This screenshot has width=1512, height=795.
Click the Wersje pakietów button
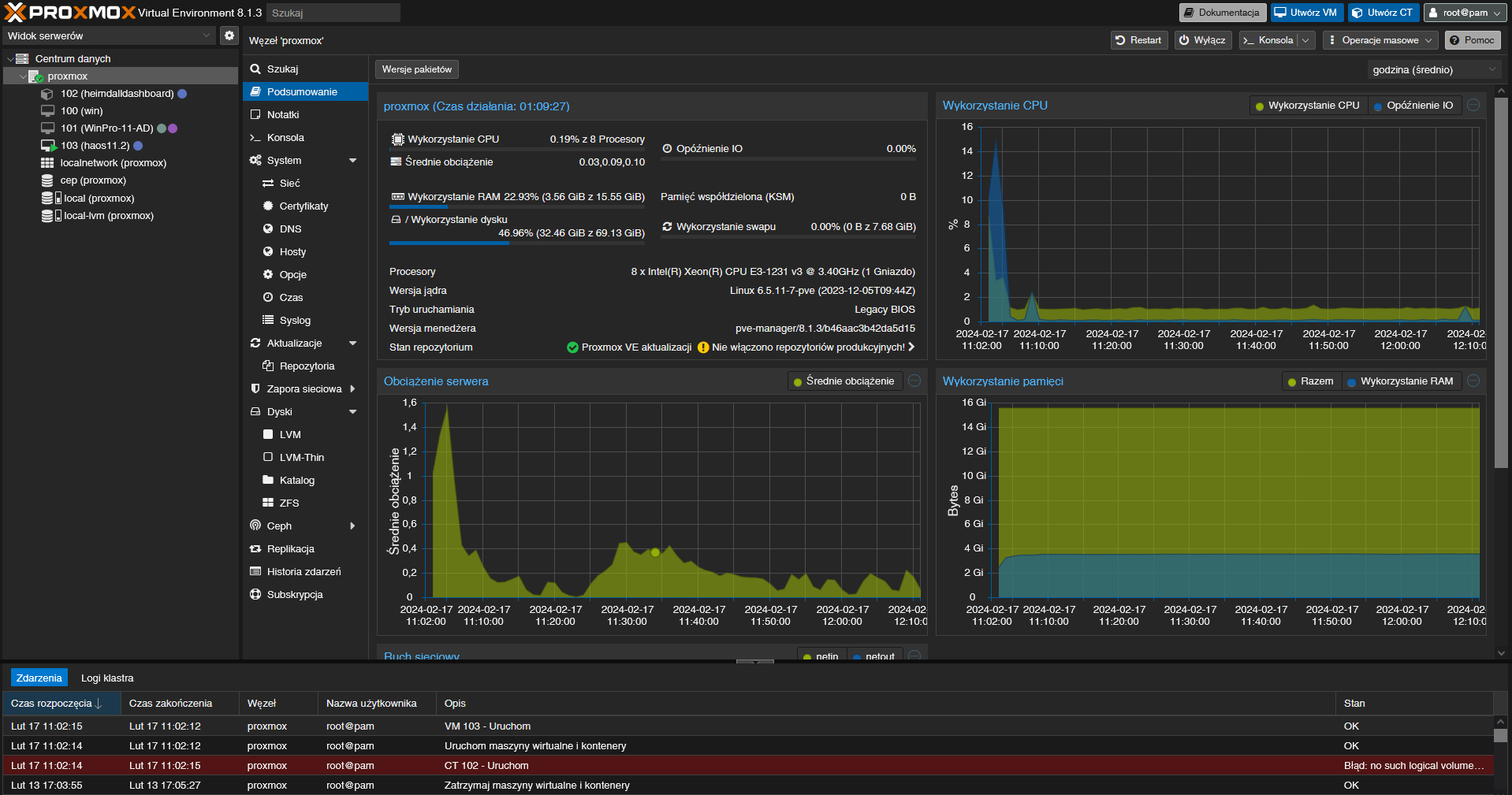[x=416, y=69]
